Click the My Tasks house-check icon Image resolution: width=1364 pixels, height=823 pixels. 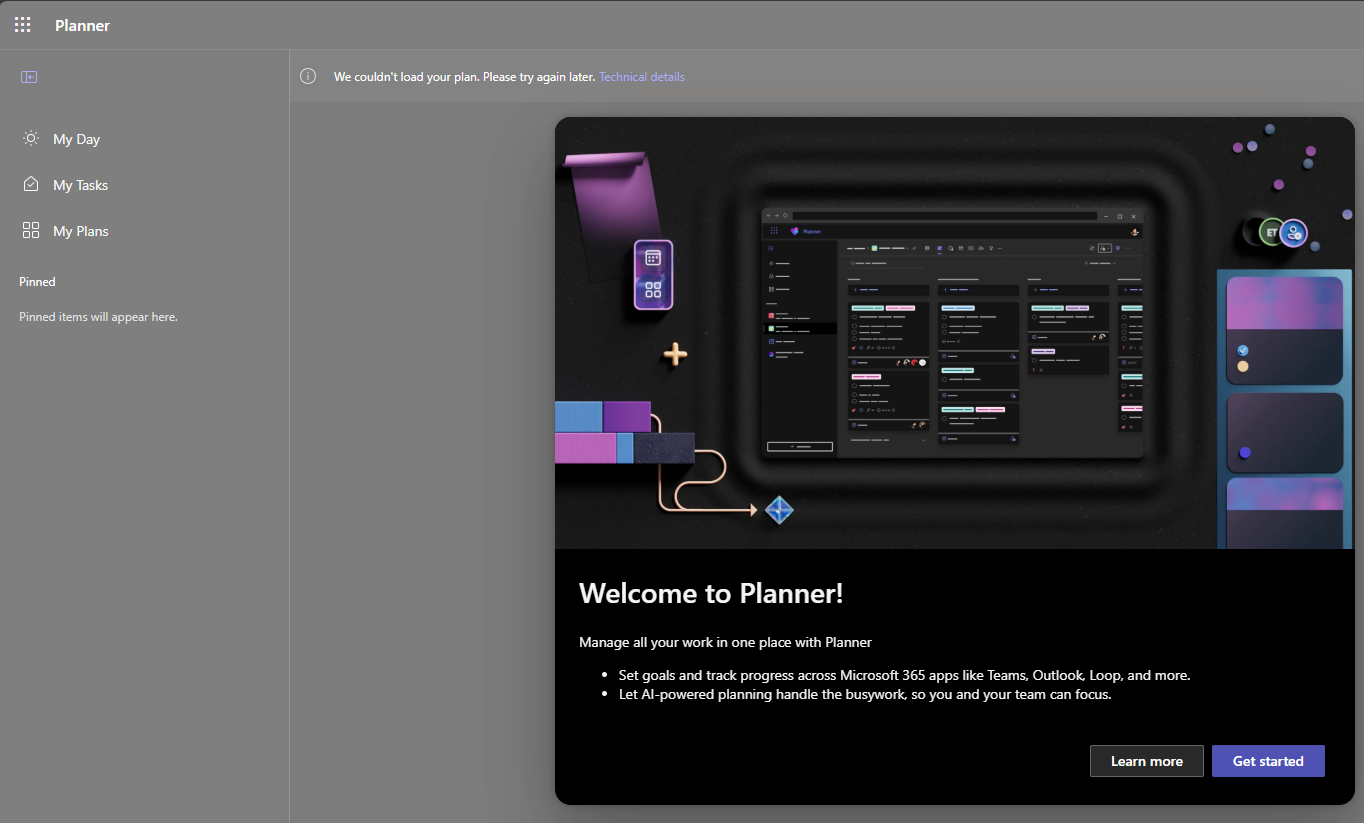click(31, 185)
